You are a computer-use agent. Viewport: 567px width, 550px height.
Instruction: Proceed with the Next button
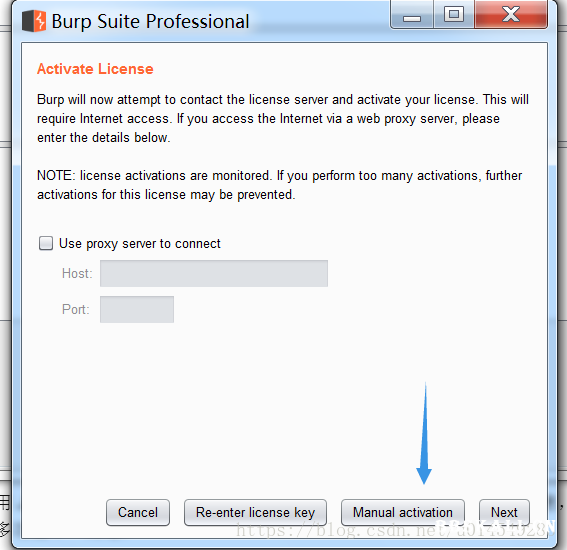504,512
